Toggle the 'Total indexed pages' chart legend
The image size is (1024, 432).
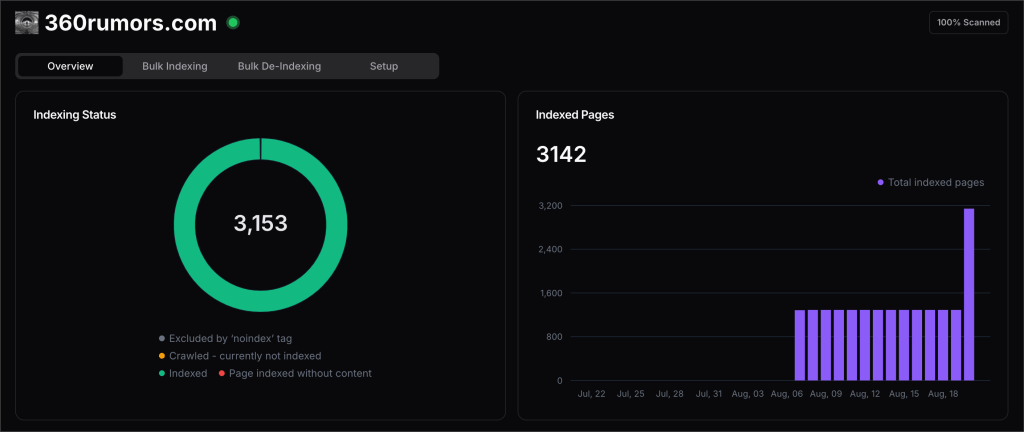coord(931,183)
